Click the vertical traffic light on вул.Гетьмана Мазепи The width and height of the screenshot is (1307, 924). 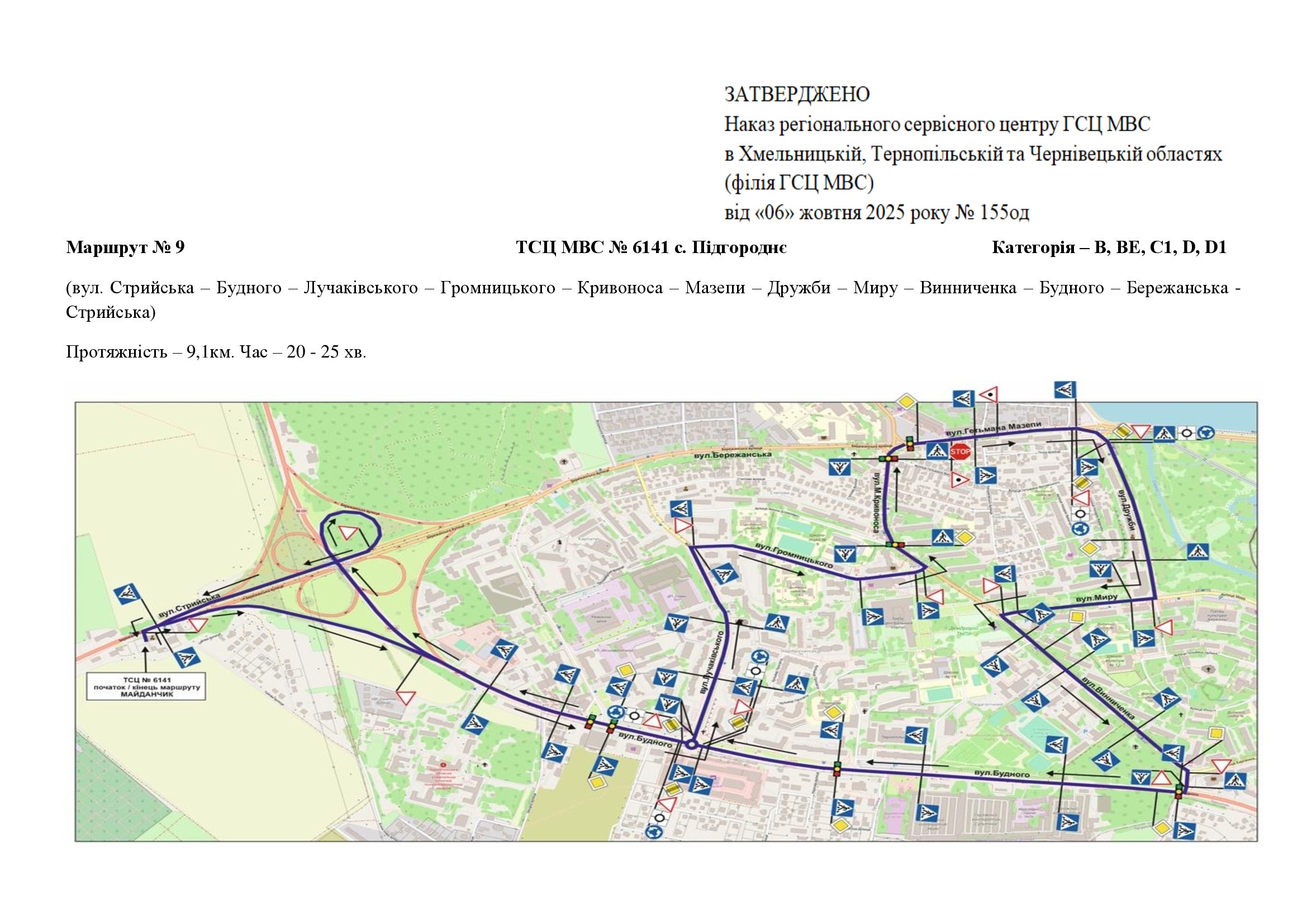[910, 443]
